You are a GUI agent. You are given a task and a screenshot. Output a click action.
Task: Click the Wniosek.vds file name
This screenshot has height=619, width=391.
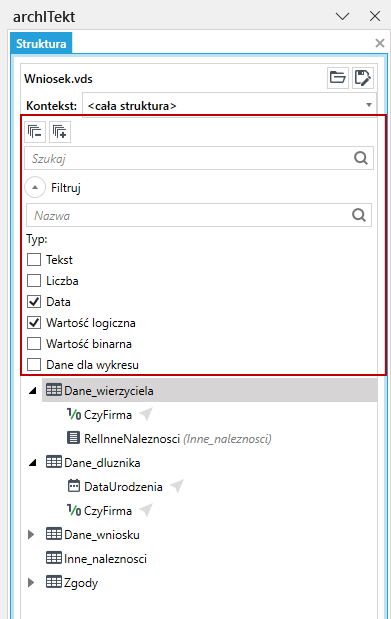pos(58,79)
